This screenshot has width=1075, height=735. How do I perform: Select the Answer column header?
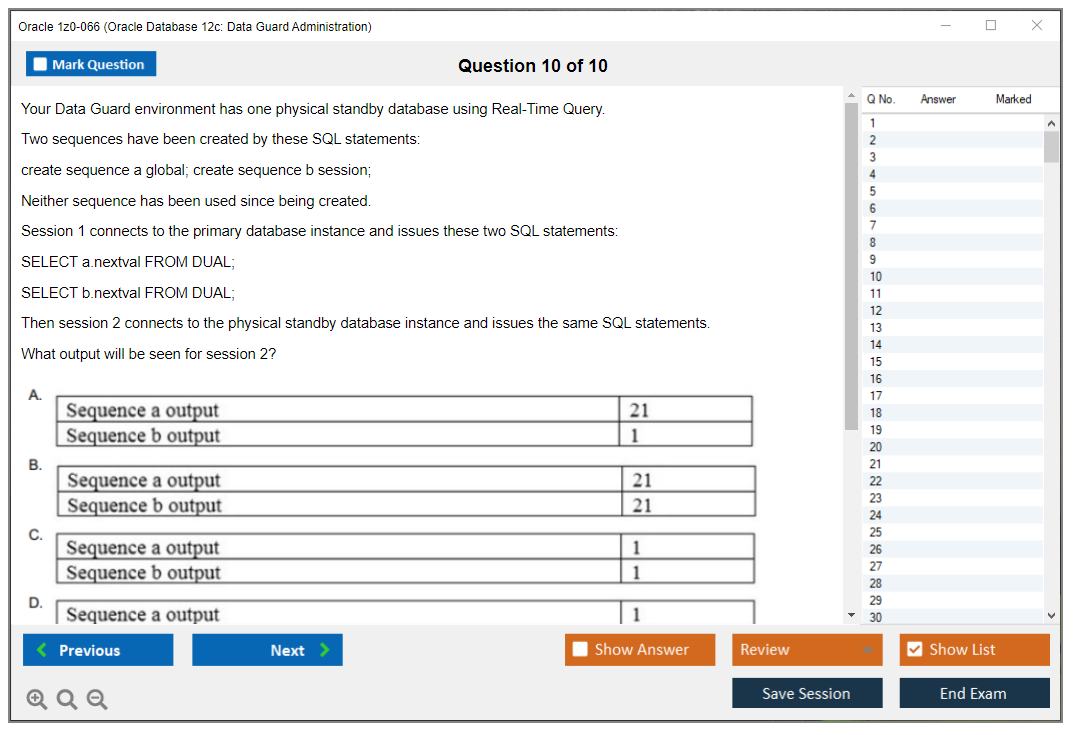938,99
